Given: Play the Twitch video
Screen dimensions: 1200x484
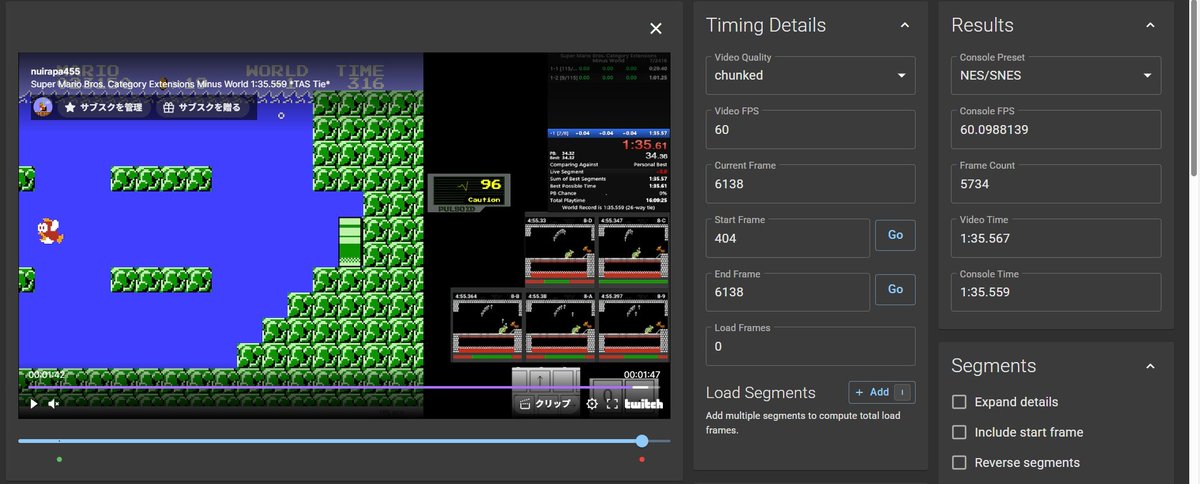Looking at the screenshot, I should (33, 404).
